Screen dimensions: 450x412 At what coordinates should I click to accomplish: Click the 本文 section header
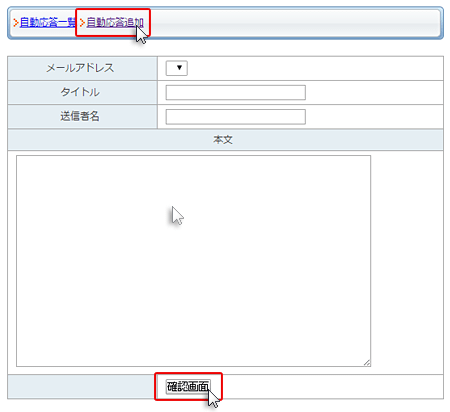[x=225, y=140]
